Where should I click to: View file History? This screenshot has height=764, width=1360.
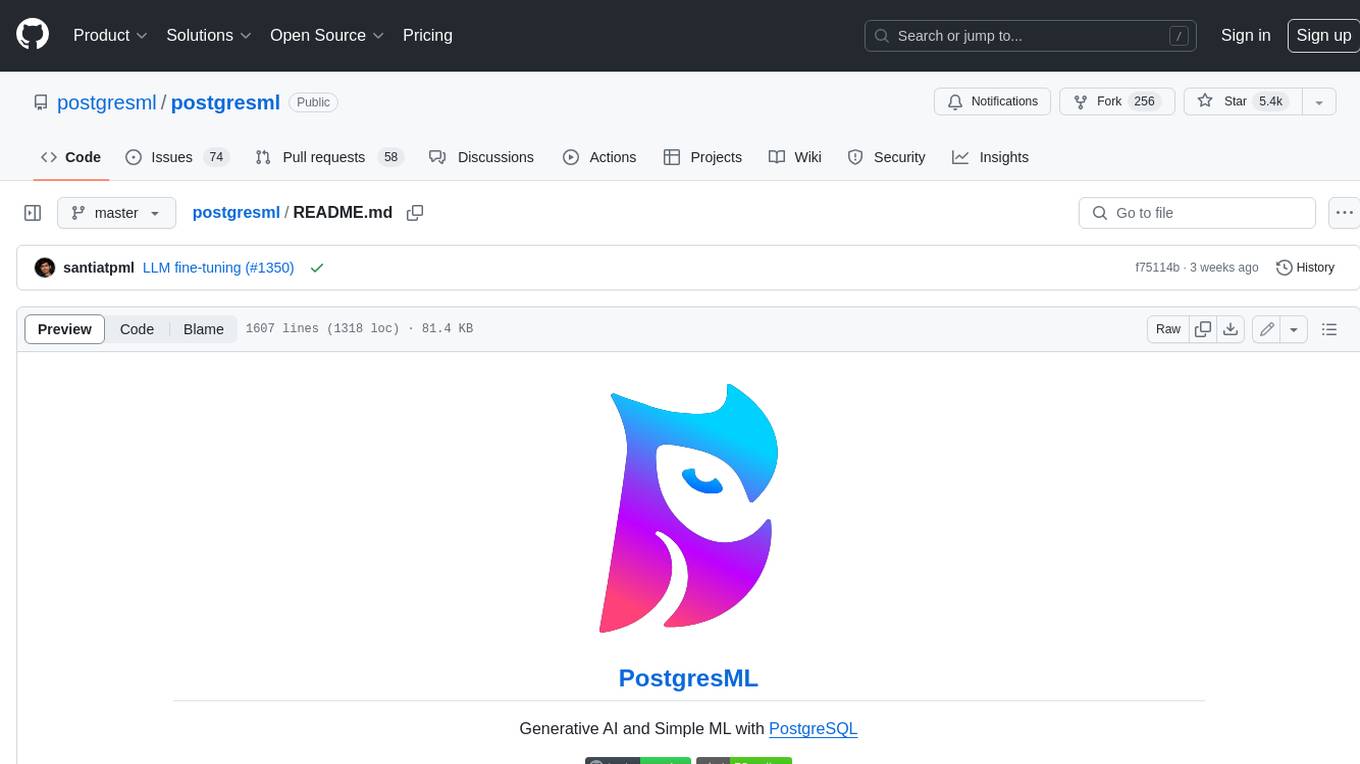[x=1305, y=268]
